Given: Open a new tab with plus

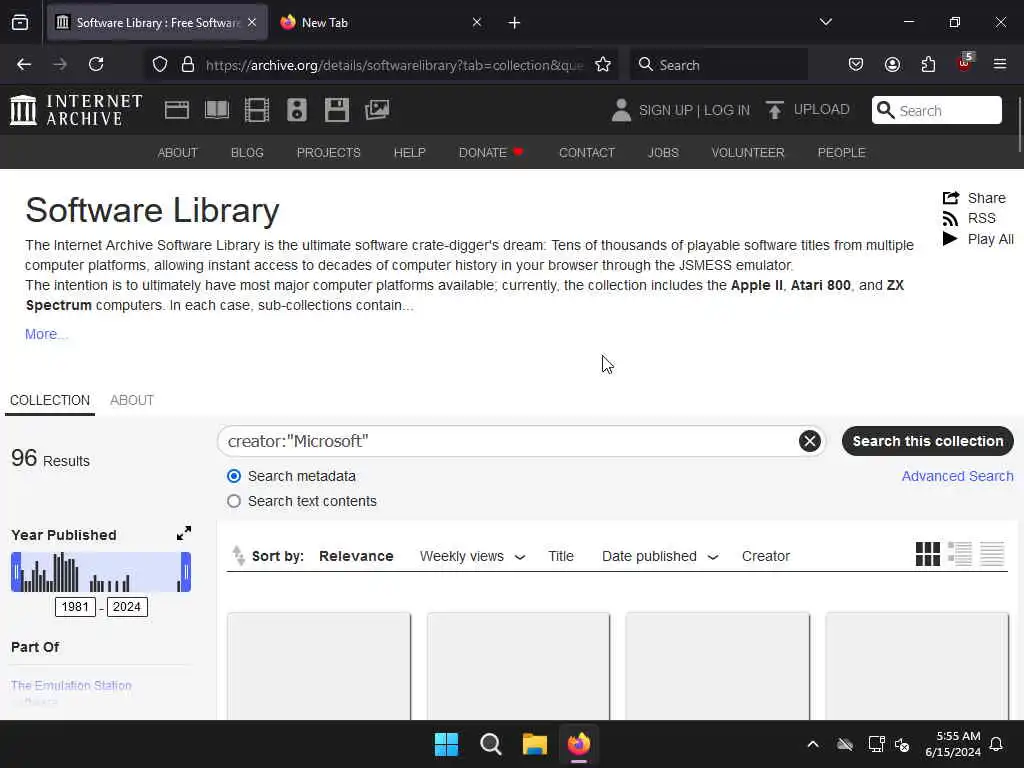Looking at the screenshot, I should 515,23.
